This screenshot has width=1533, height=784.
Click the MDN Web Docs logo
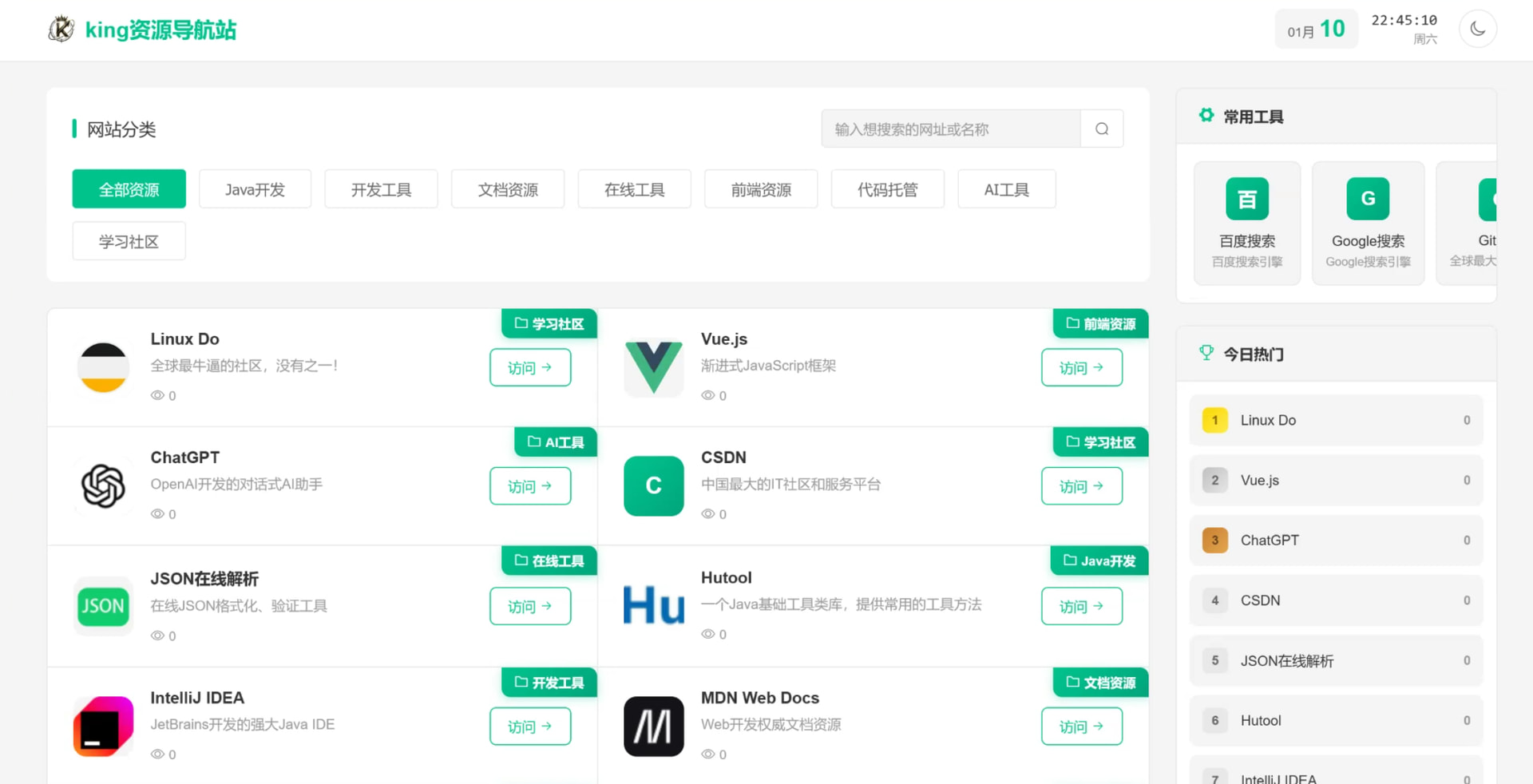tap(654, 727)
